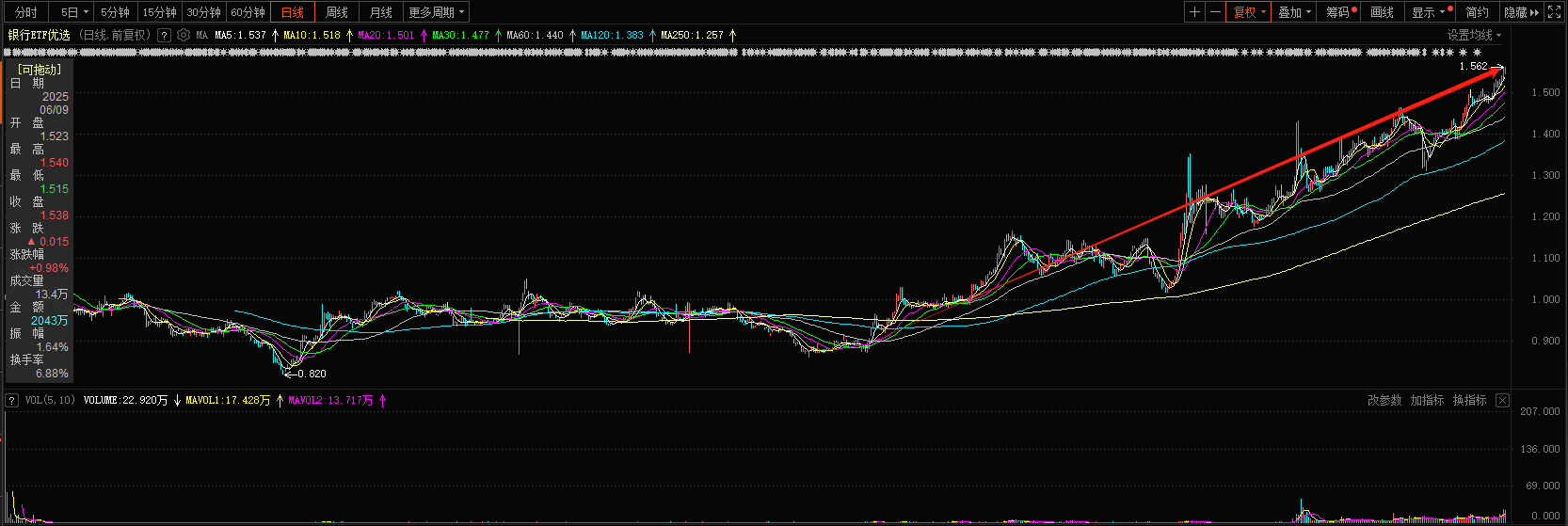Toggle the 画线 drawing tools
Image resolution: width=1568 pixels, height=526 pixels.
(1382, 12)
